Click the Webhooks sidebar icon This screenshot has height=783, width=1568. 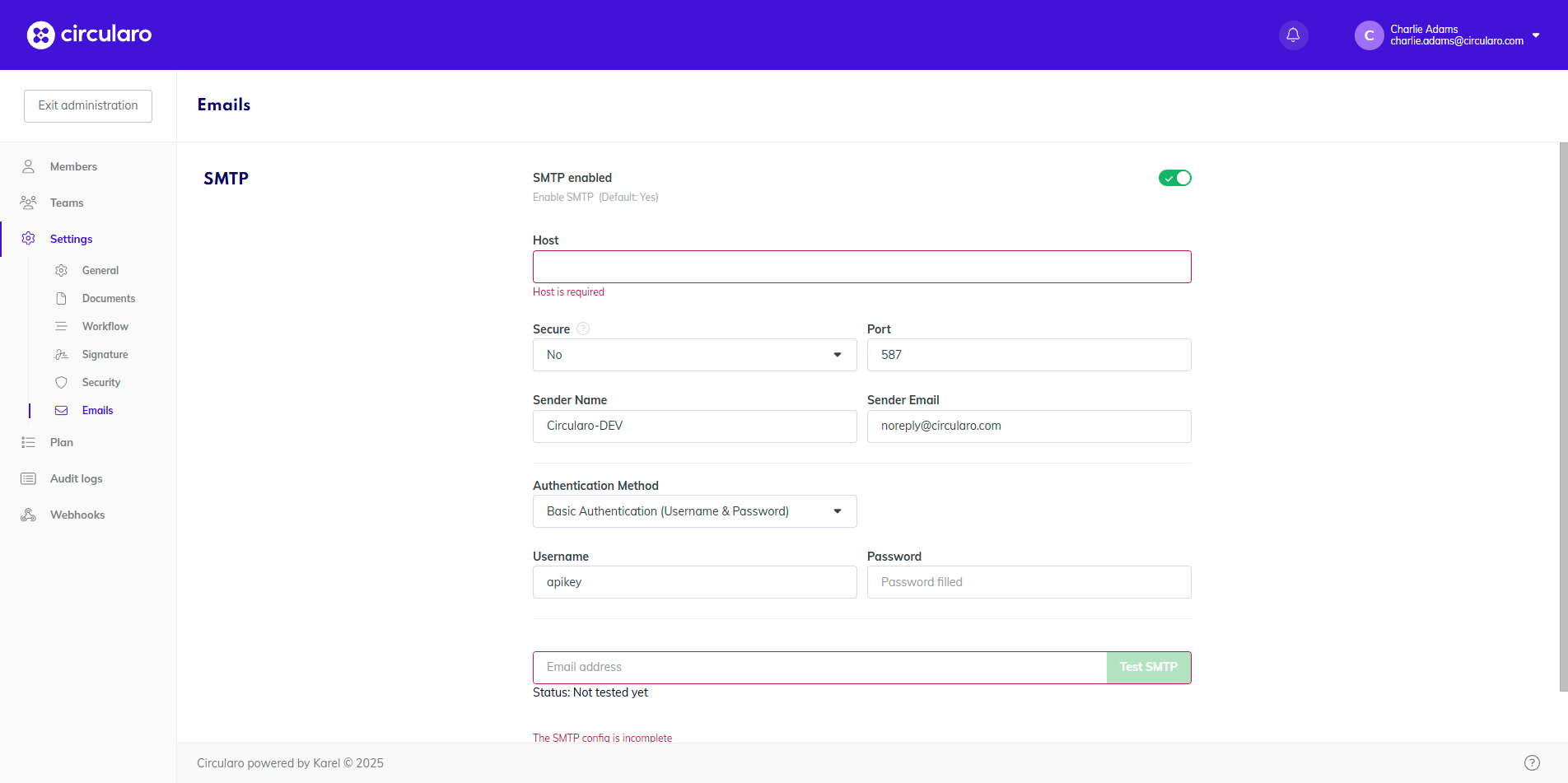point(28,515)
